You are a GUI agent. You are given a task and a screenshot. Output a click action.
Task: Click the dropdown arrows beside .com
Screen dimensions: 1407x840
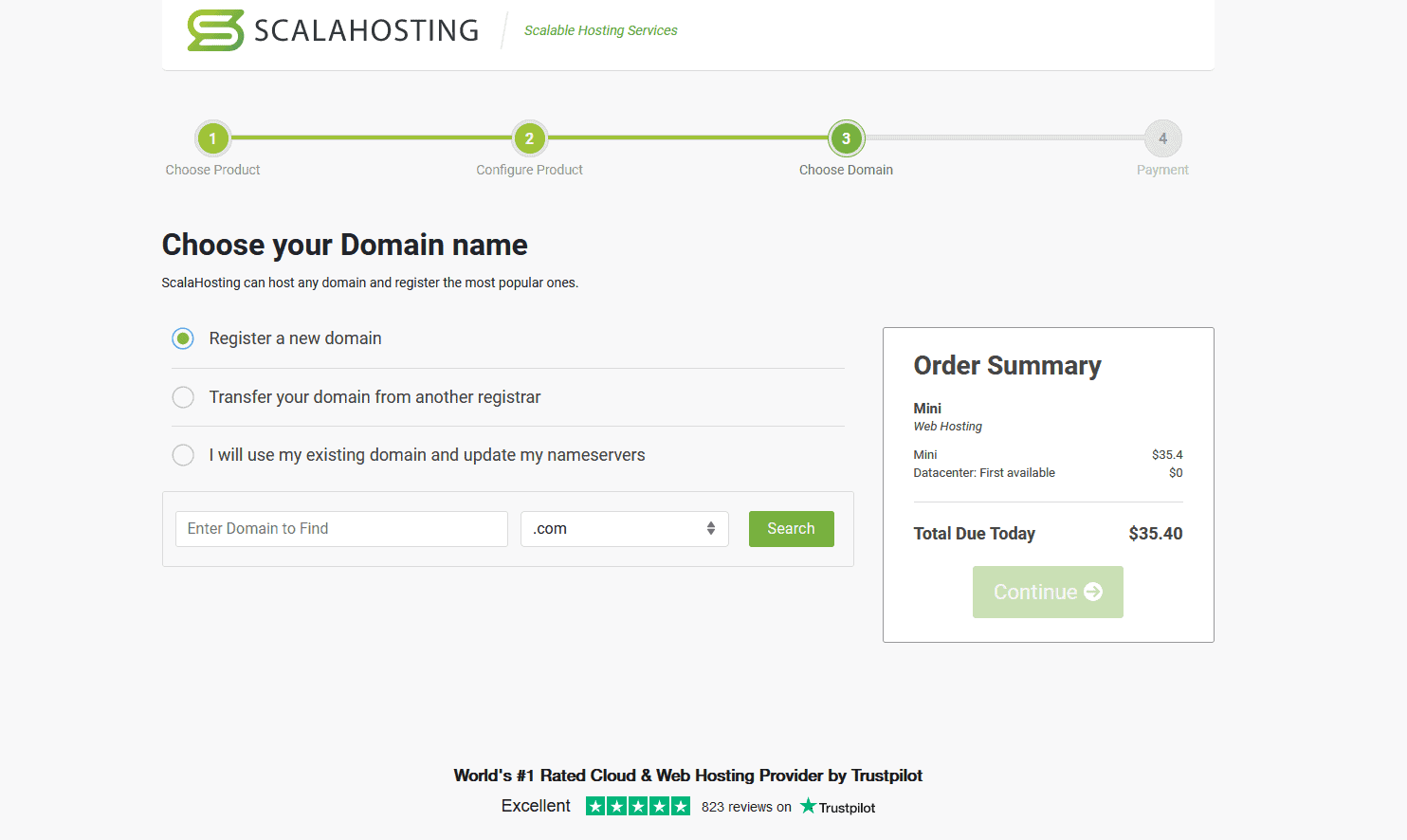click(x=711, y=529)
